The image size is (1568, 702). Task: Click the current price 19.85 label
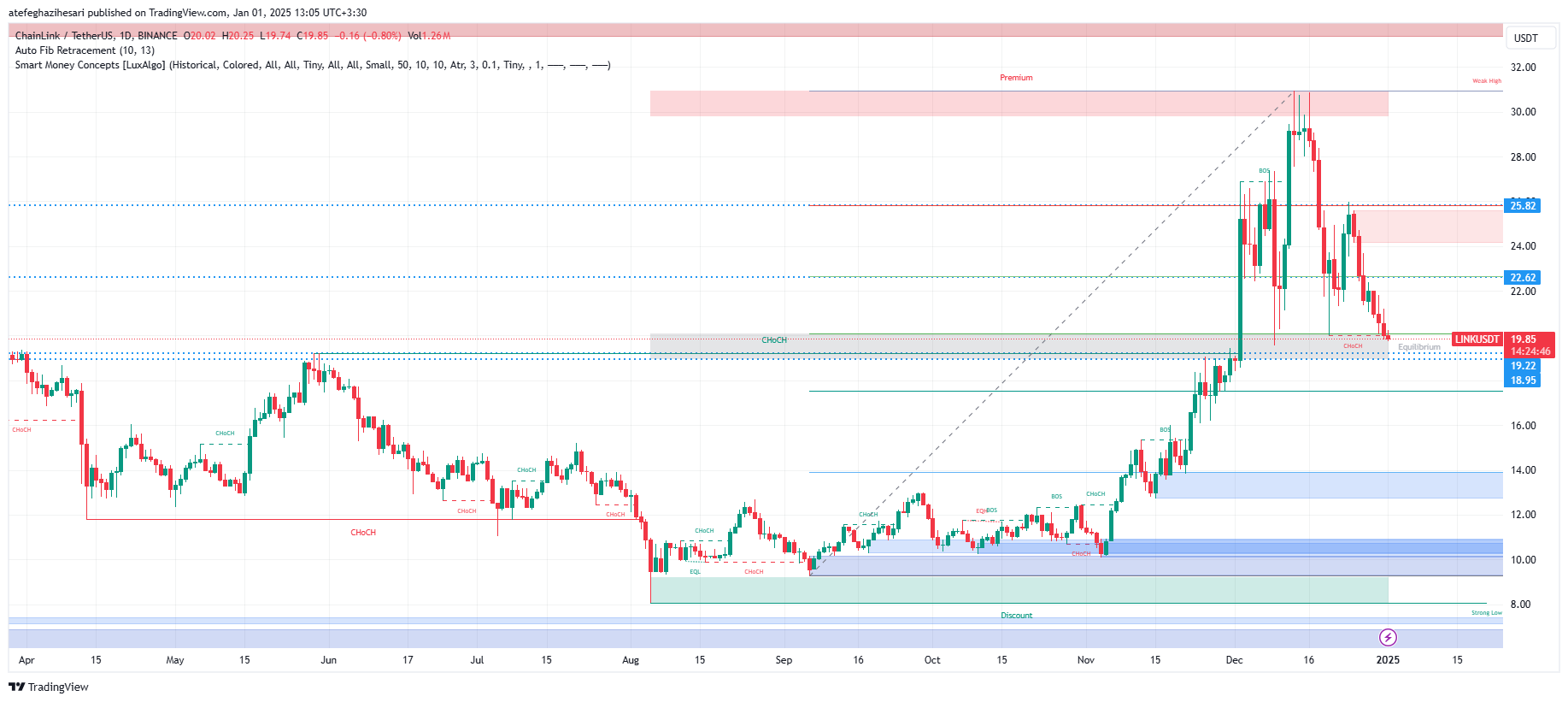(x=1524, y=339)
